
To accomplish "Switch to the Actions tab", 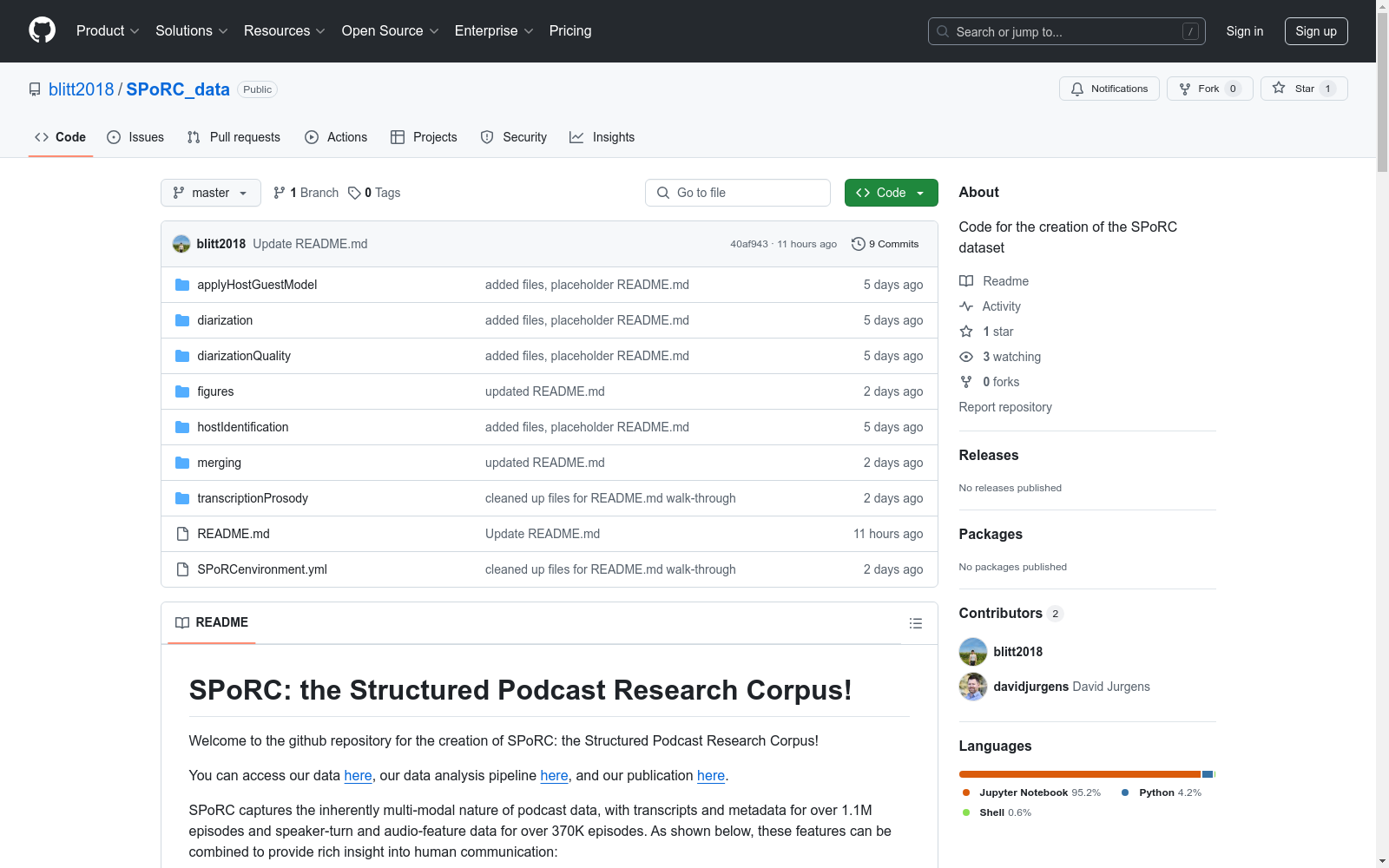I will (336, 137).
